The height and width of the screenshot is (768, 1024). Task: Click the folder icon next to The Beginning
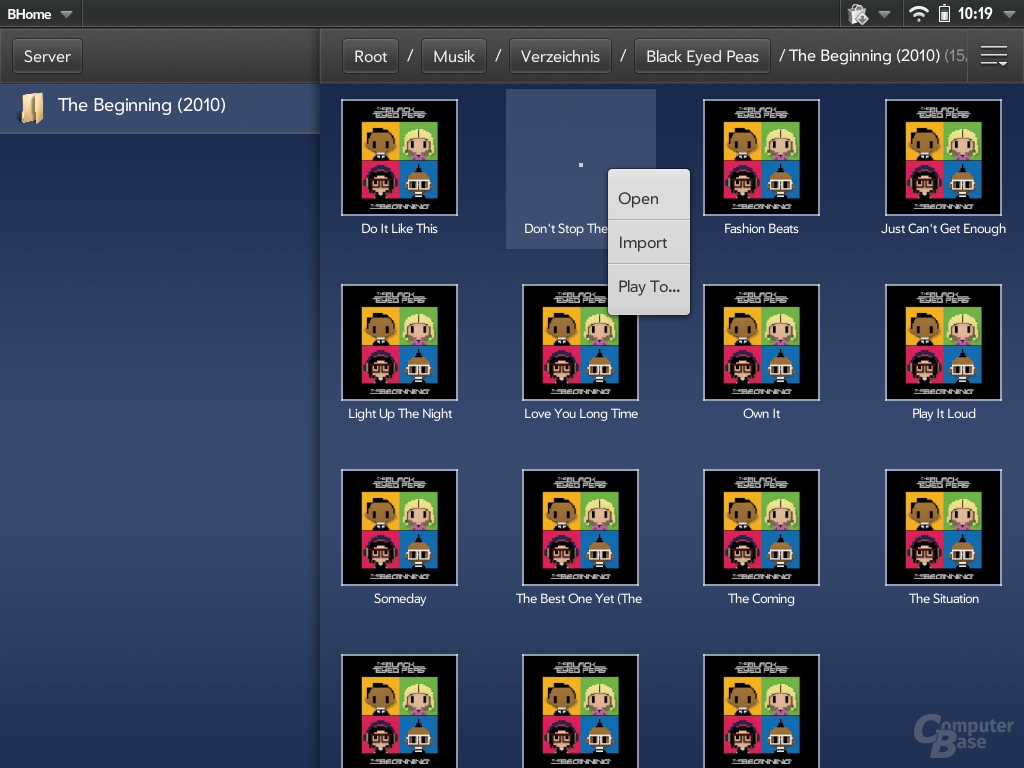pyautogui.click(x=32, y=108)
